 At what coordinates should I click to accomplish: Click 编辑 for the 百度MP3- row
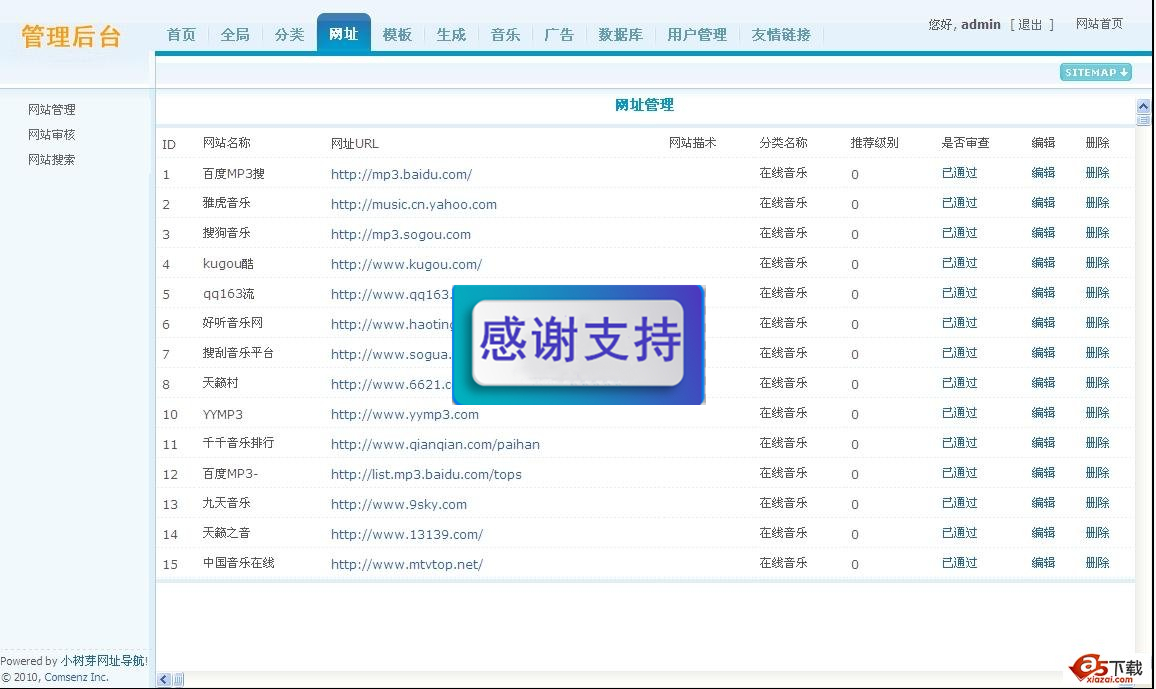point(1043,473)
